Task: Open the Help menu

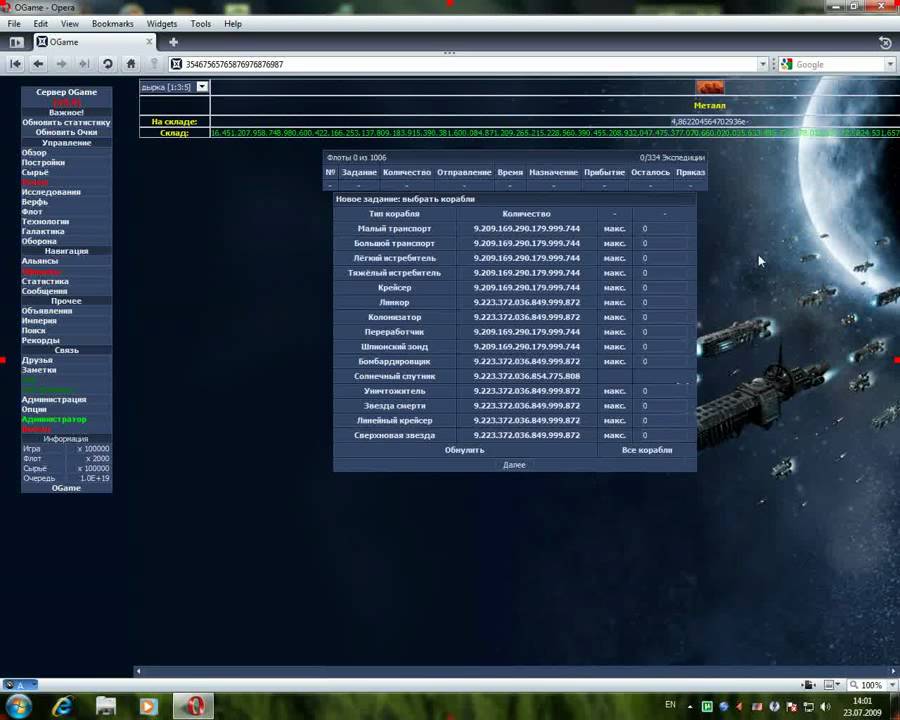Action: point(232,24)
